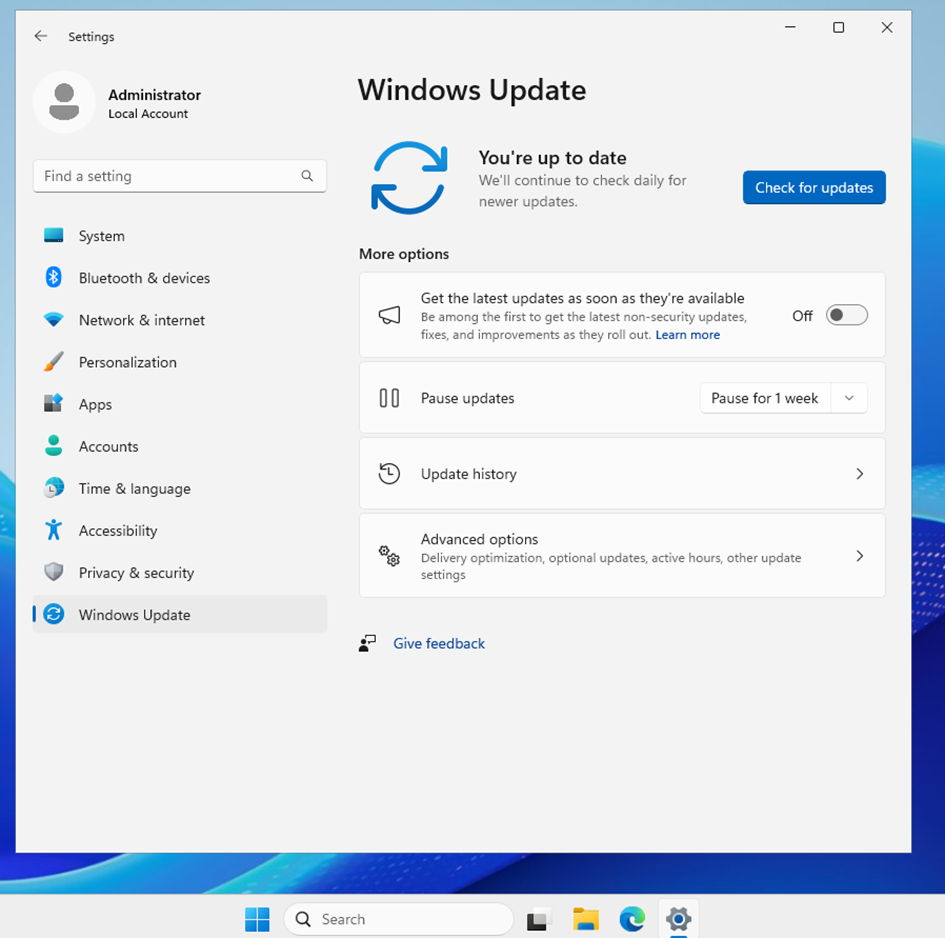The height and width of the screenshot is (938, 945).
Task: Click the Windows Update sync icon in sidebar
Action: click(54, 614)
